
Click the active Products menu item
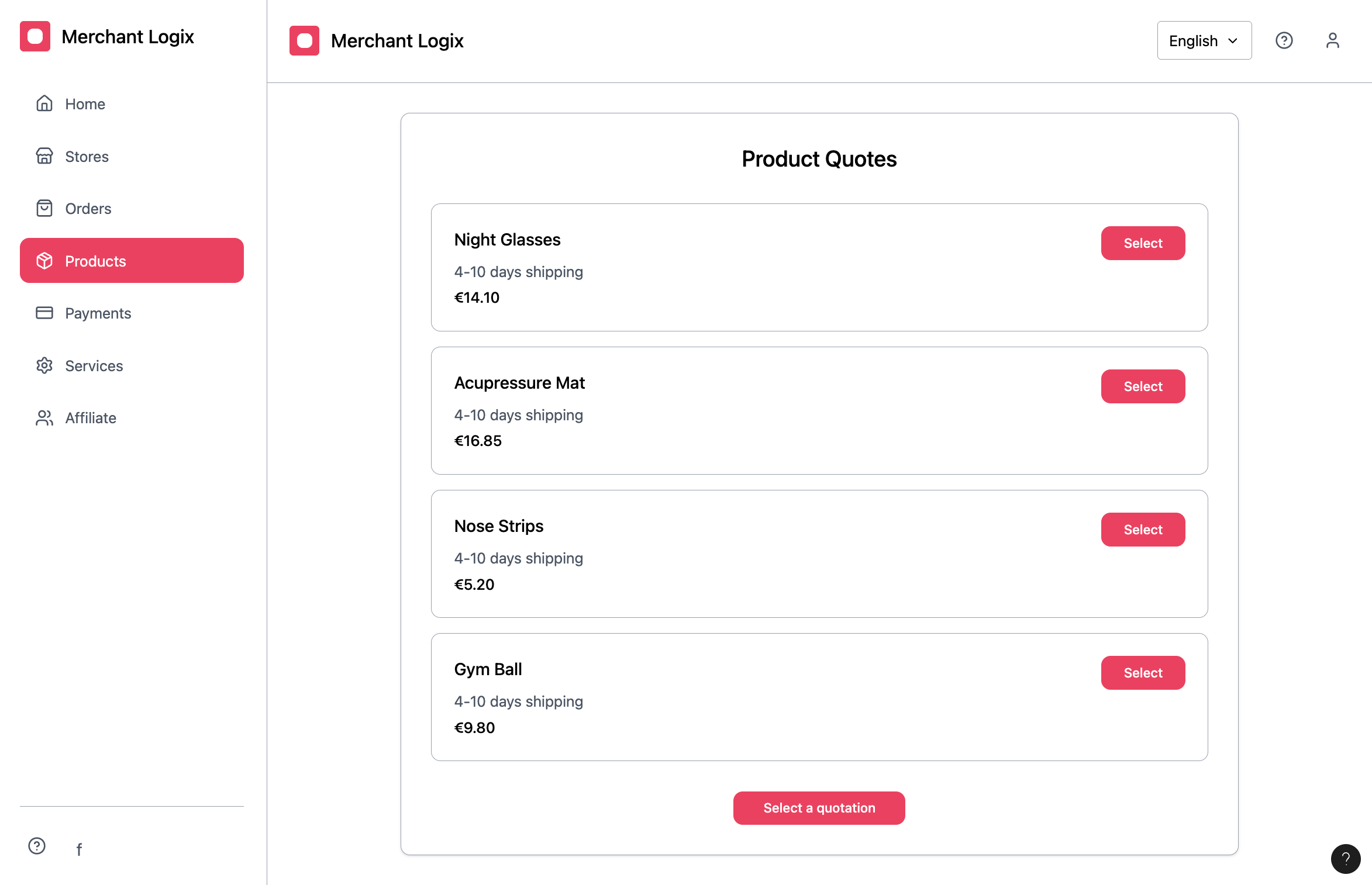[x=132, y=261]
